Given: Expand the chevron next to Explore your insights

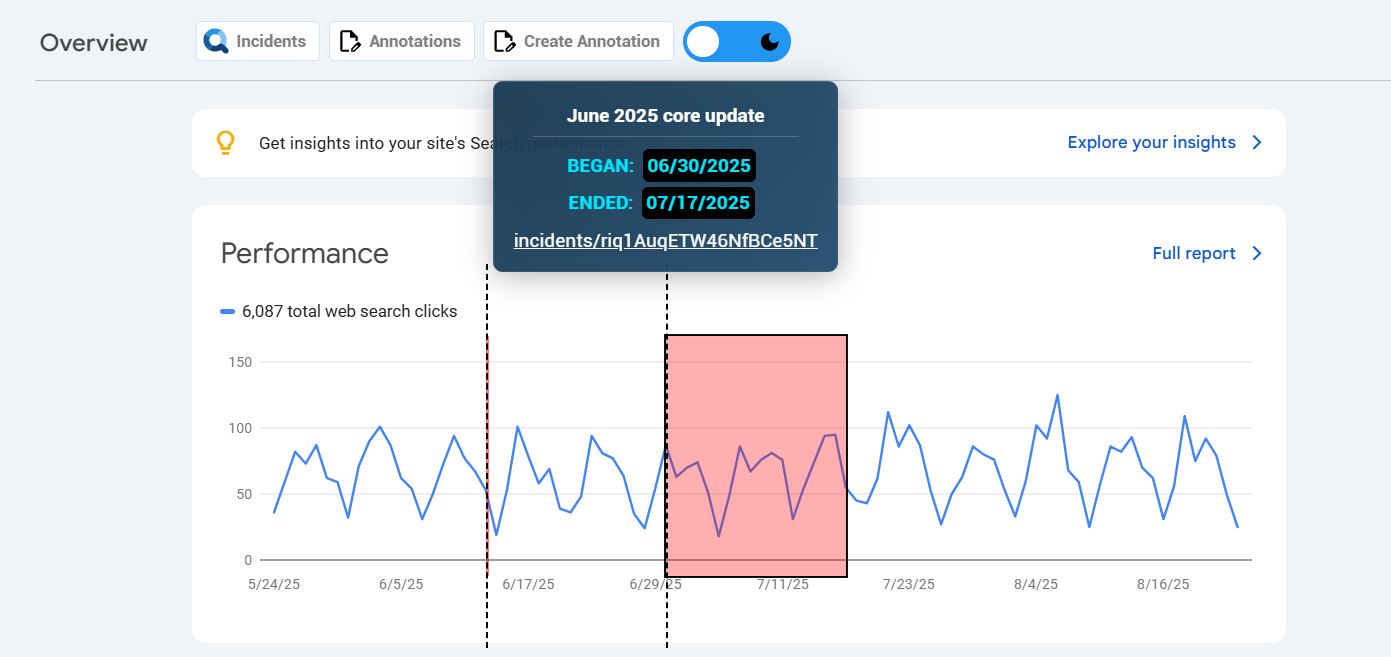Looking at the screenshot, I should coord(1257,143).
